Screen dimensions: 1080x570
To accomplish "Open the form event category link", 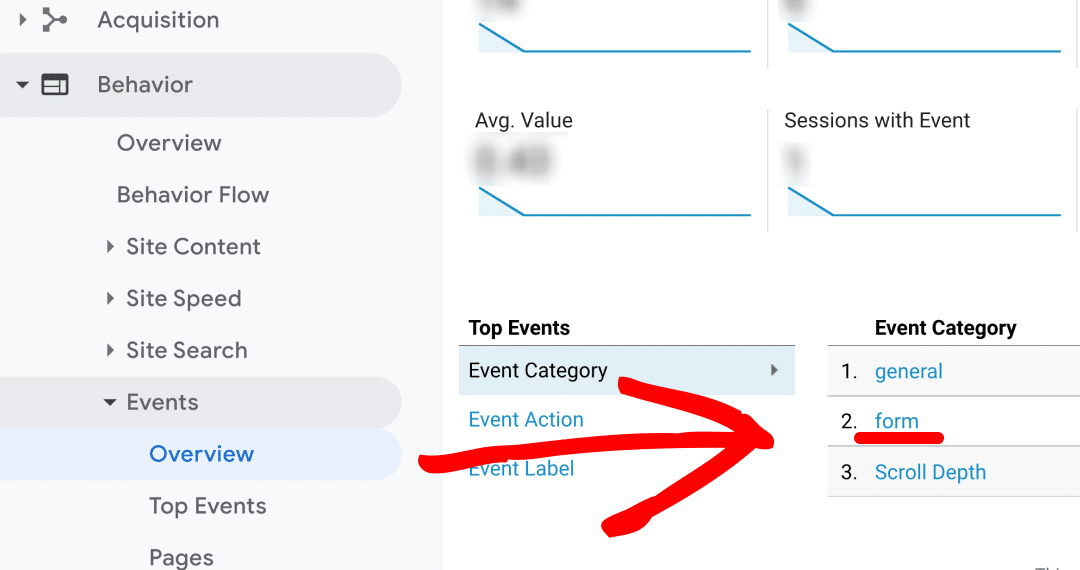I will click(x=896, y=421).
